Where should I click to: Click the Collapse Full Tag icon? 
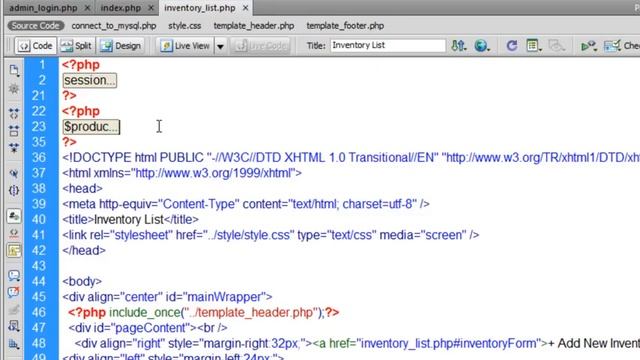14,113
